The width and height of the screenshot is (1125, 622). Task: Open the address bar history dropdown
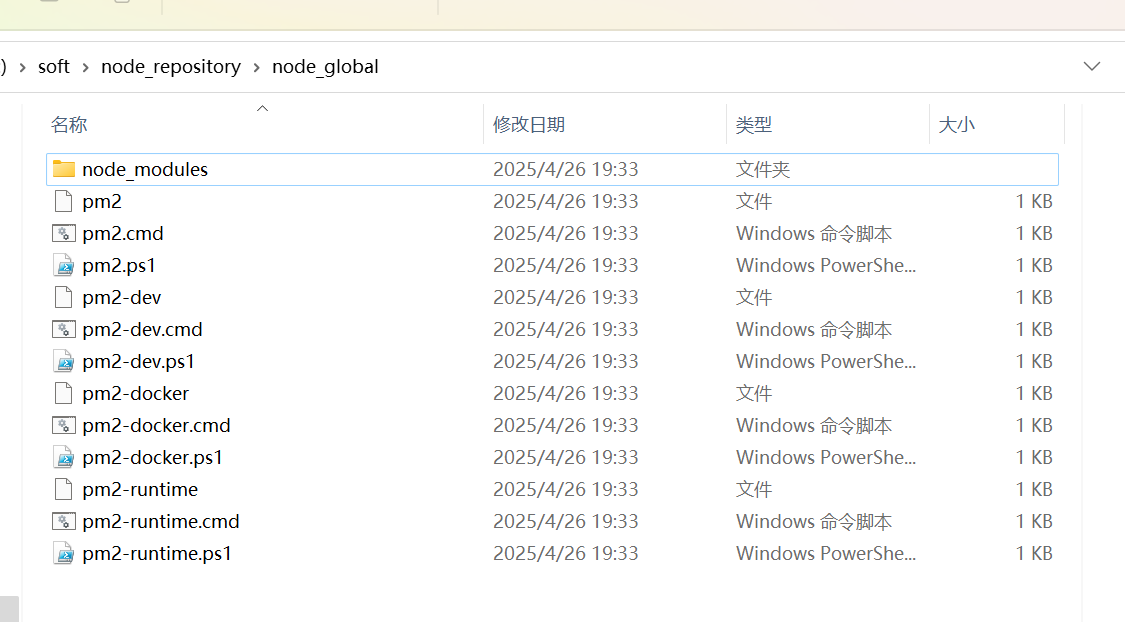[1092, 67]
